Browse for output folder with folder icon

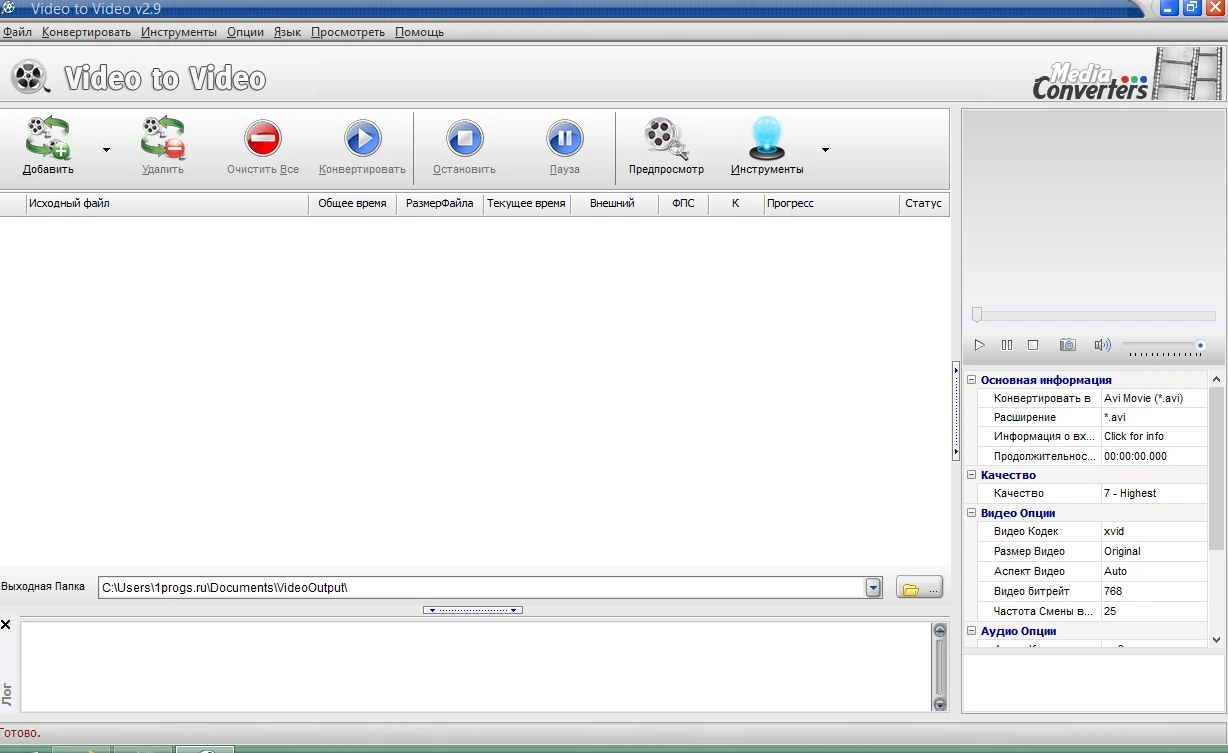tap(919, 588)
